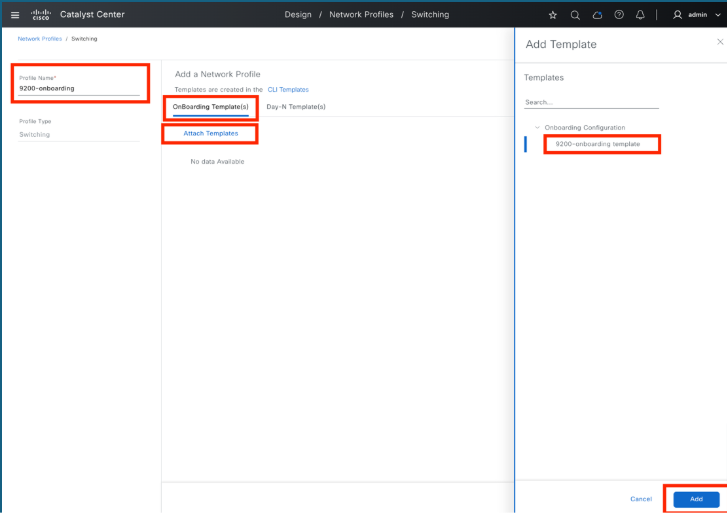Screen dimensions: 727x513
Task: Click the cloud status icon
Action: 597,15
